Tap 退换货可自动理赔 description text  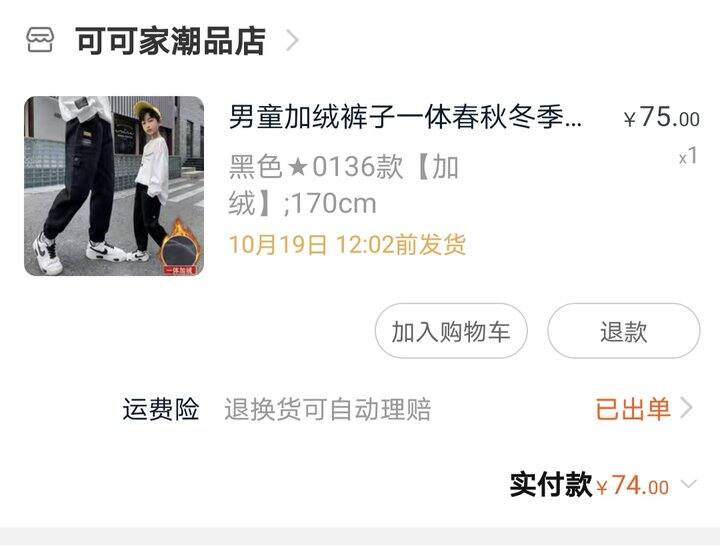click(x=327, y=409)
